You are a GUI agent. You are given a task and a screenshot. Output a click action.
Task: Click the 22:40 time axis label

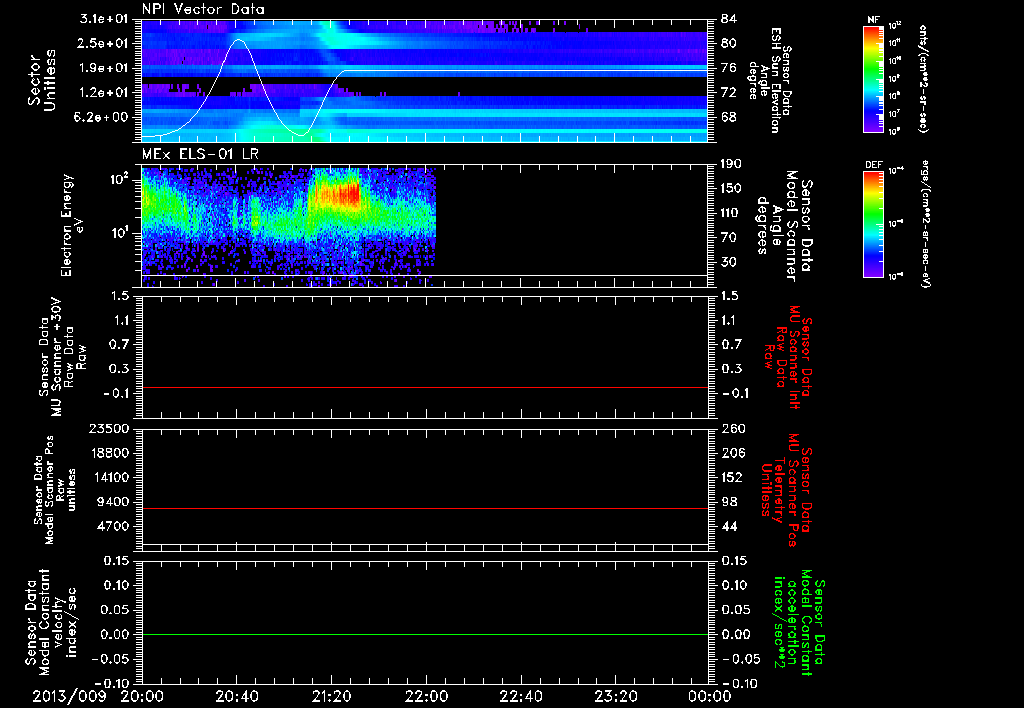pyautogui.click(x=521, y=696)
